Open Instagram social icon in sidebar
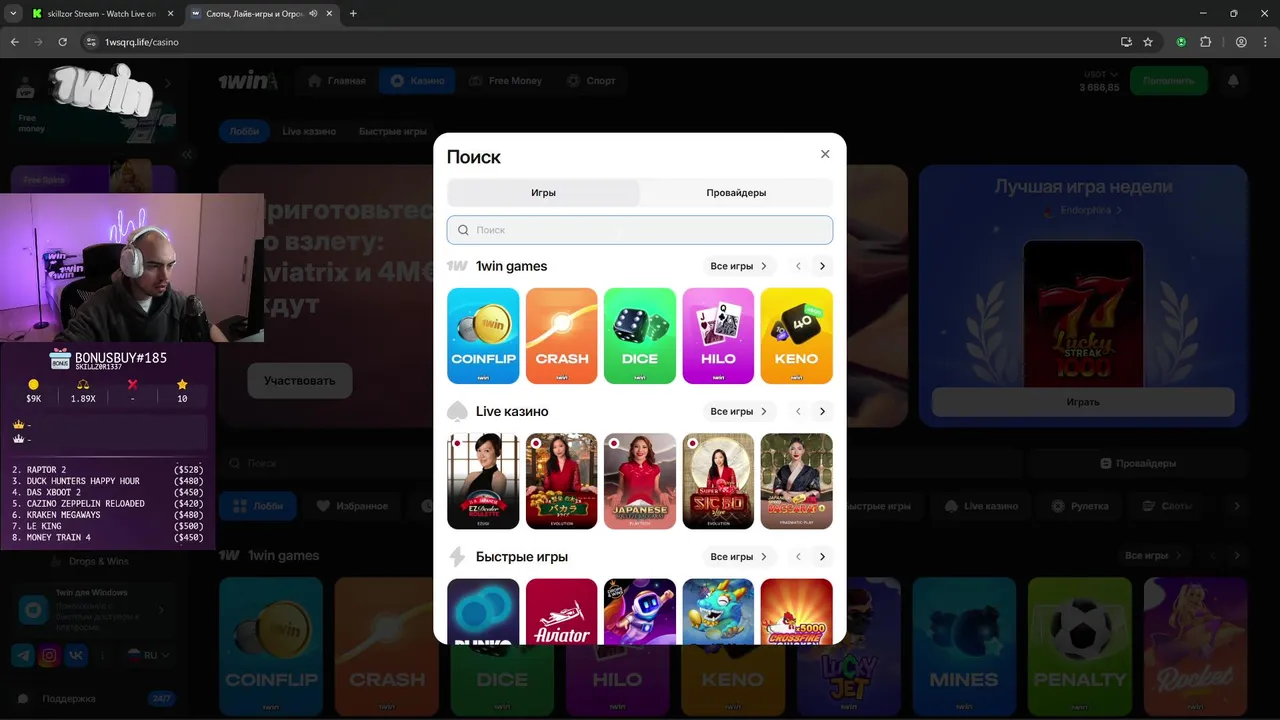This screenshot has width=1280, height=720. pyautogui.click(x=49, y=656)
